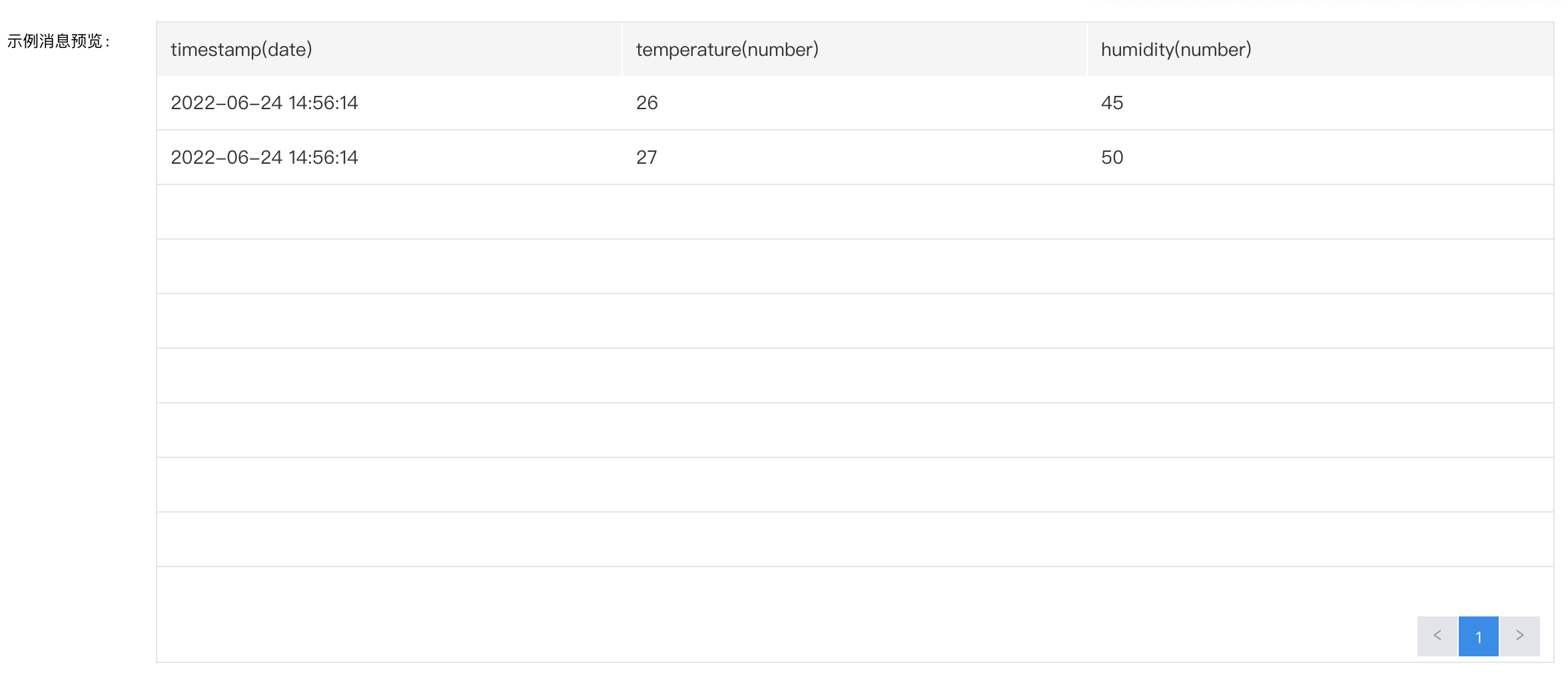1568x683 pixels.
Task: Go to the previous page using the left arrow
Action: (1437, 636)
